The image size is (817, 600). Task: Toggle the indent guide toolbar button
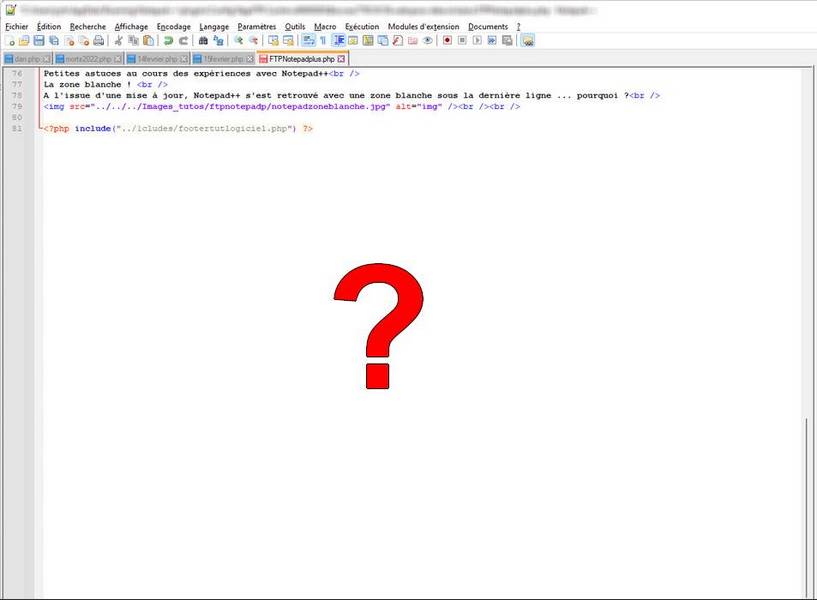(339, 41)
